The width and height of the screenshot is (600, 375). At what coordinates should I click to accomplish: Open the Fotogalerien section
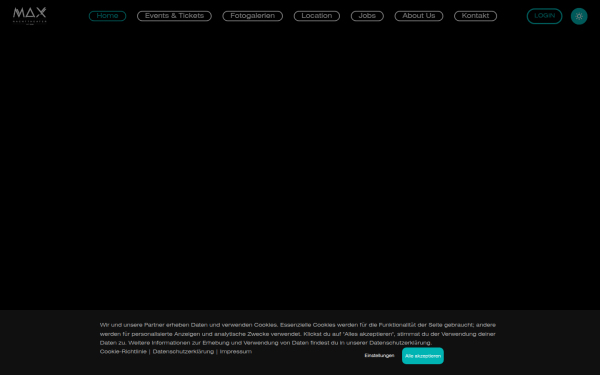tap(253, 16)
